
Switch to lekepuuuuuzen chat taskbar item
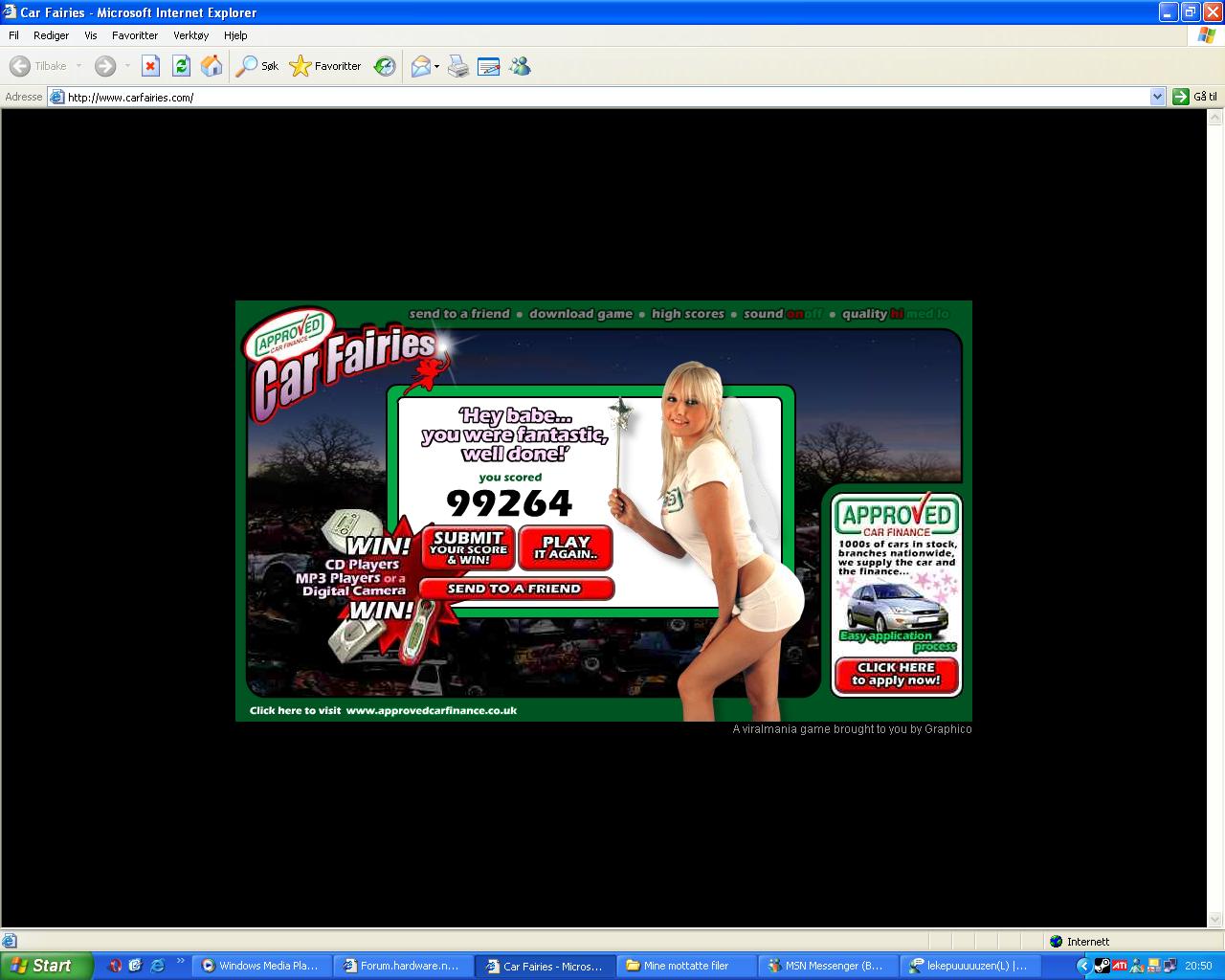click(969, 966)
